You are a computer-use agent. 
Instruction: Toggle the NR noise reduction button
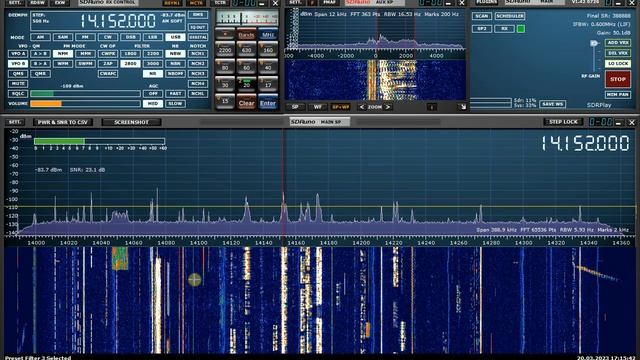point(153,74)
